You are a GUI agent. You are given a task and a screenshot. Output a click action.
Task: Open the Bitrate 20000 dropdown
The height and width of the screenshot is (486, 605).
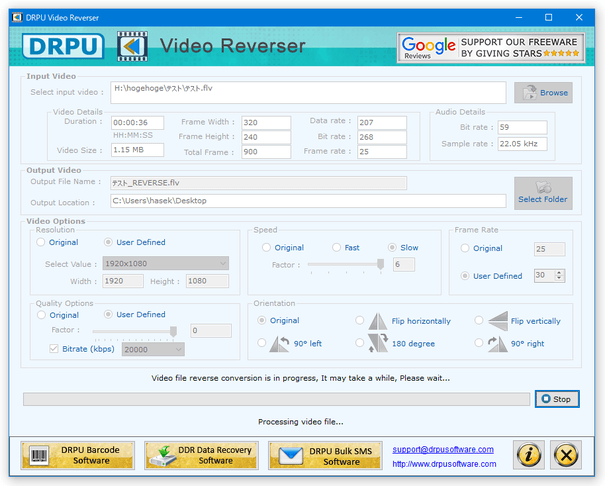click(153, 349)
